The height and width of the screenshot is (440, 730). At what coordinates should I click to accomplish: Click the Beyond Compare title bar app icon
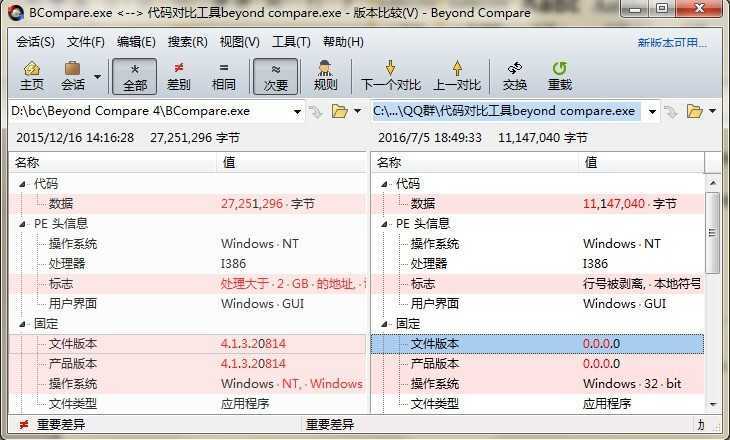pos(17,13)
